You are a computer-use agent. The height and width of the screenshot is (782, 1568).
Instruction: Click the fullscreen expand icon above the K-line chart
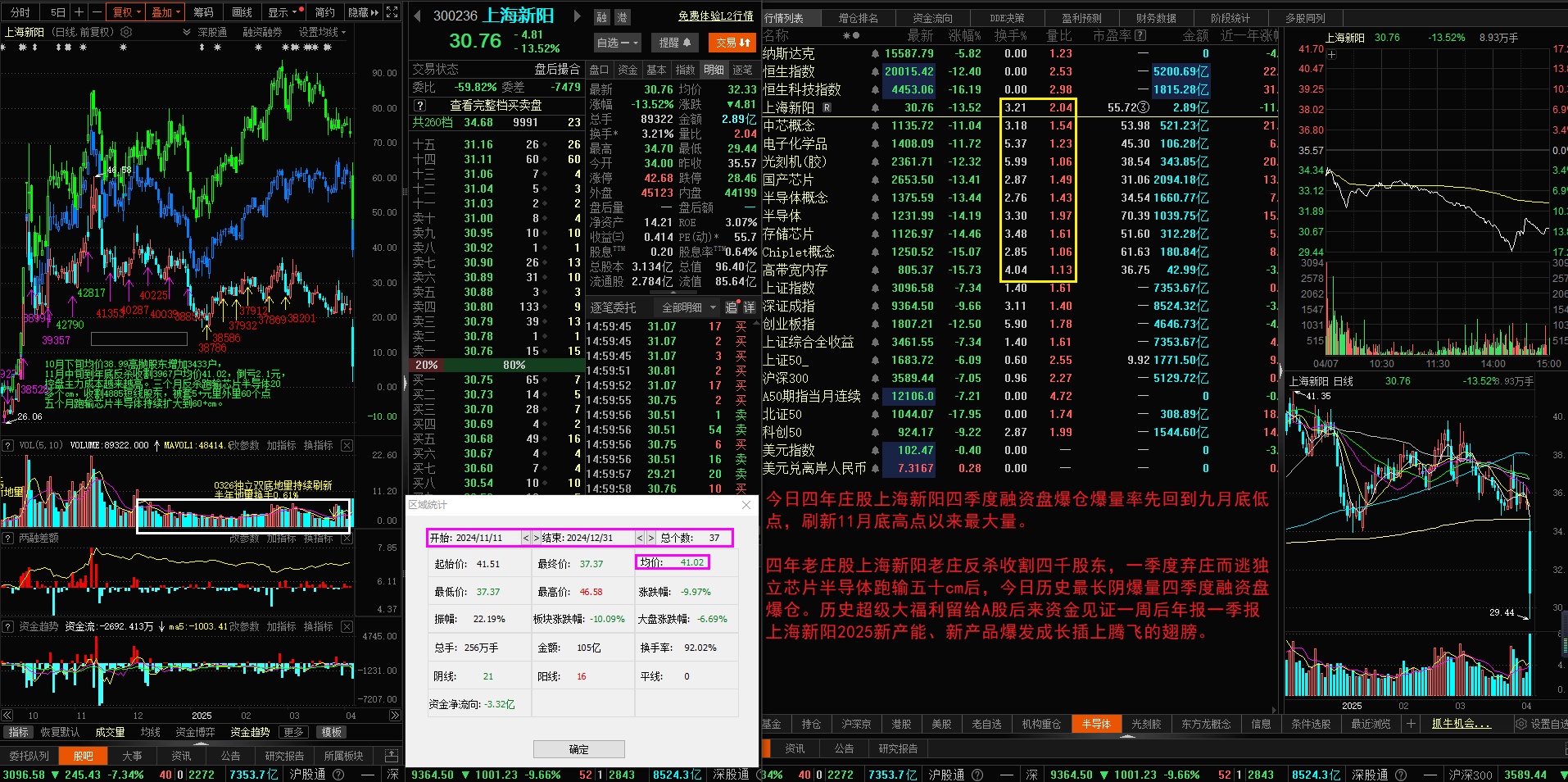pos(392,12)
